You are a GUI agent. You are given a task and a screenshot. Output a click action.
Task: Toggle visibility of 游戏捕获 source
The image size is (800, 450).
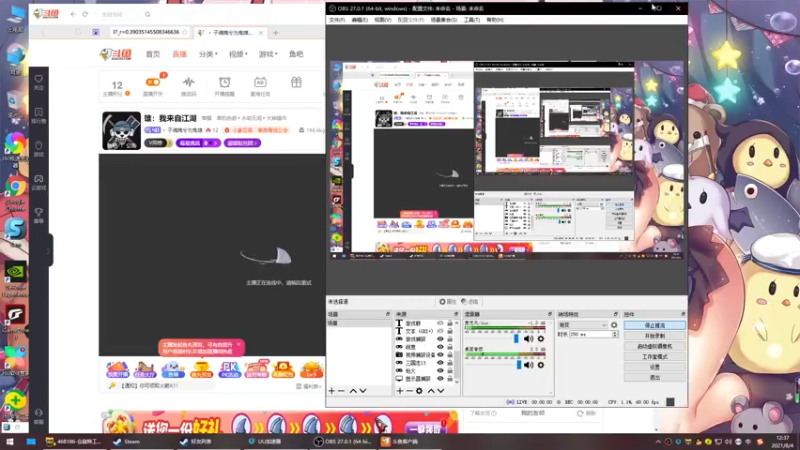[440, 339]
